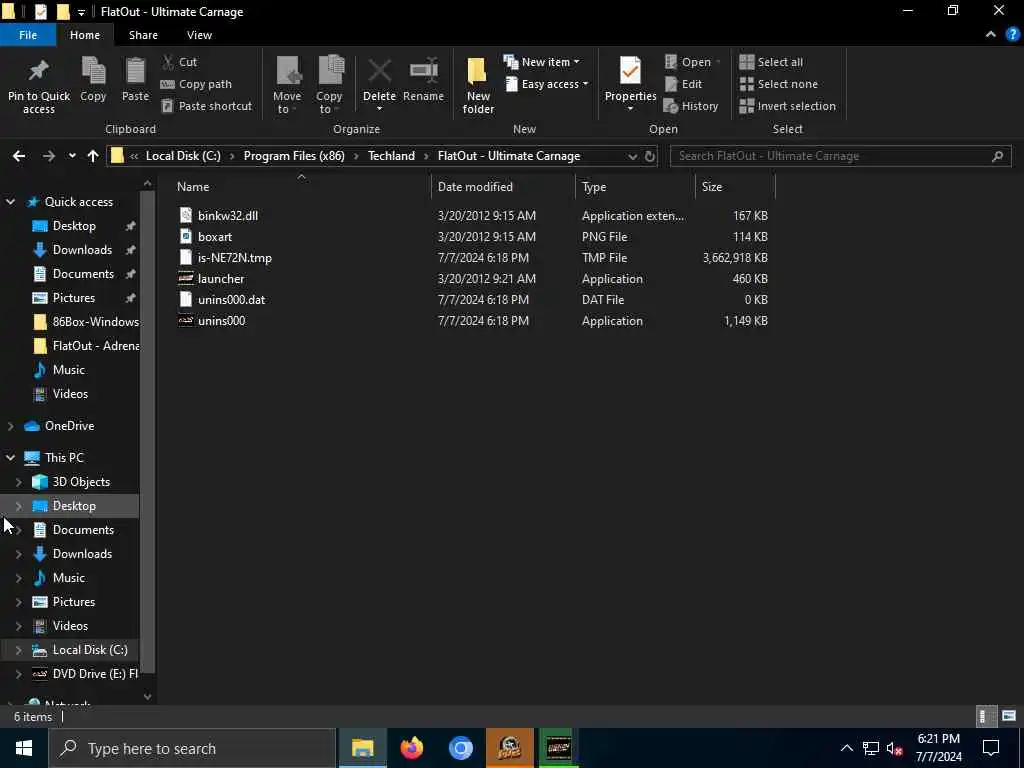Click the Paste clipboard icon
Screen dimensions: 1024x768
point(135,71)
